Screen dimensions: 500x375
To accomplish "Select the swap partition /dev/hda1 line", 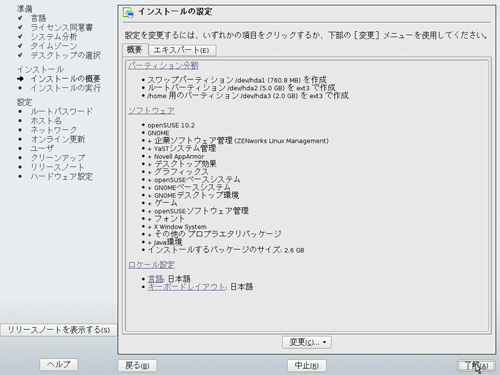I will (x=237, y=80).
